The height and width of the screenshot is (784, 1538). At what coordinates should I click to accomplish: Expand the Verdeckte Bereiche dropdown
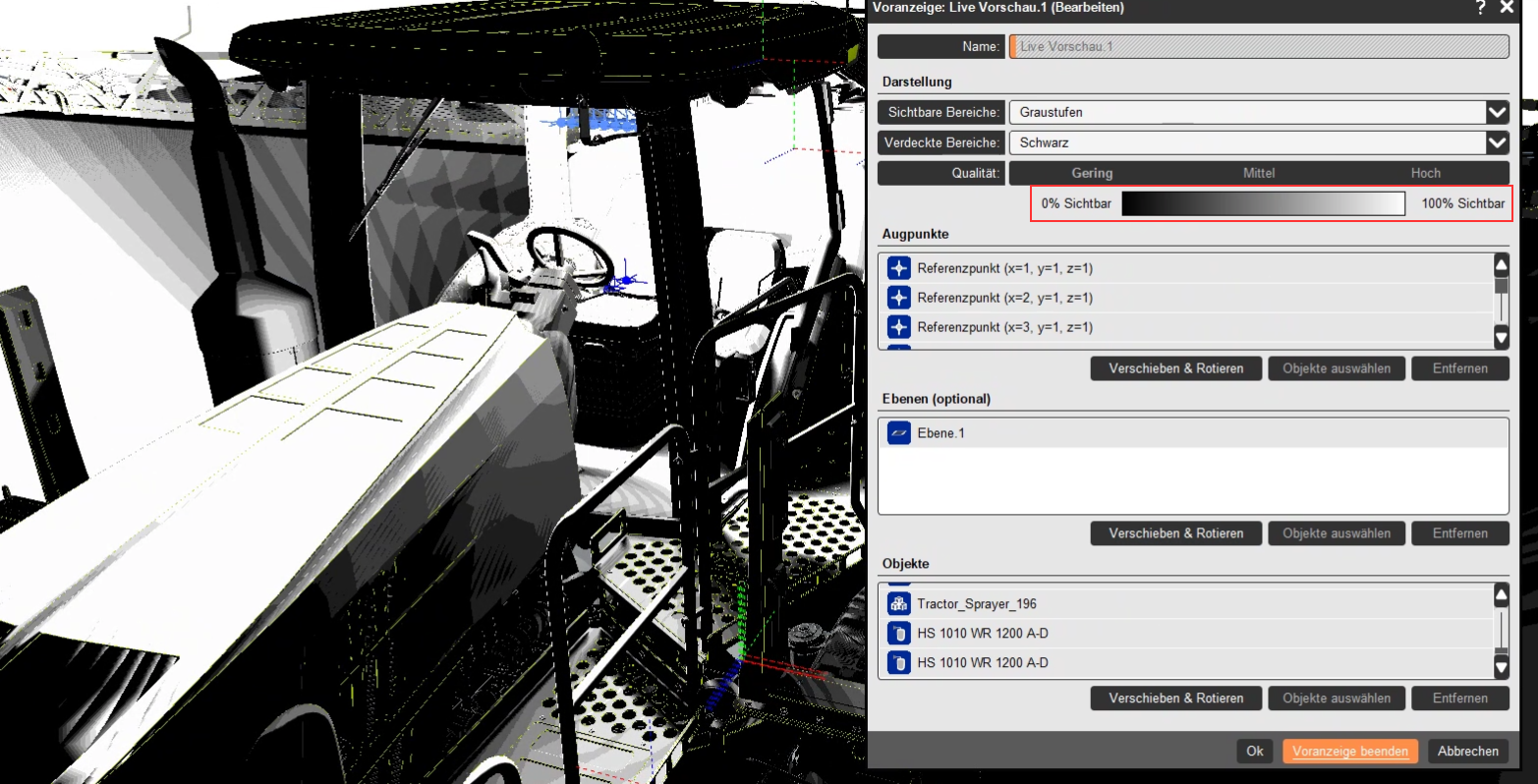click(x=1496, y=142)
